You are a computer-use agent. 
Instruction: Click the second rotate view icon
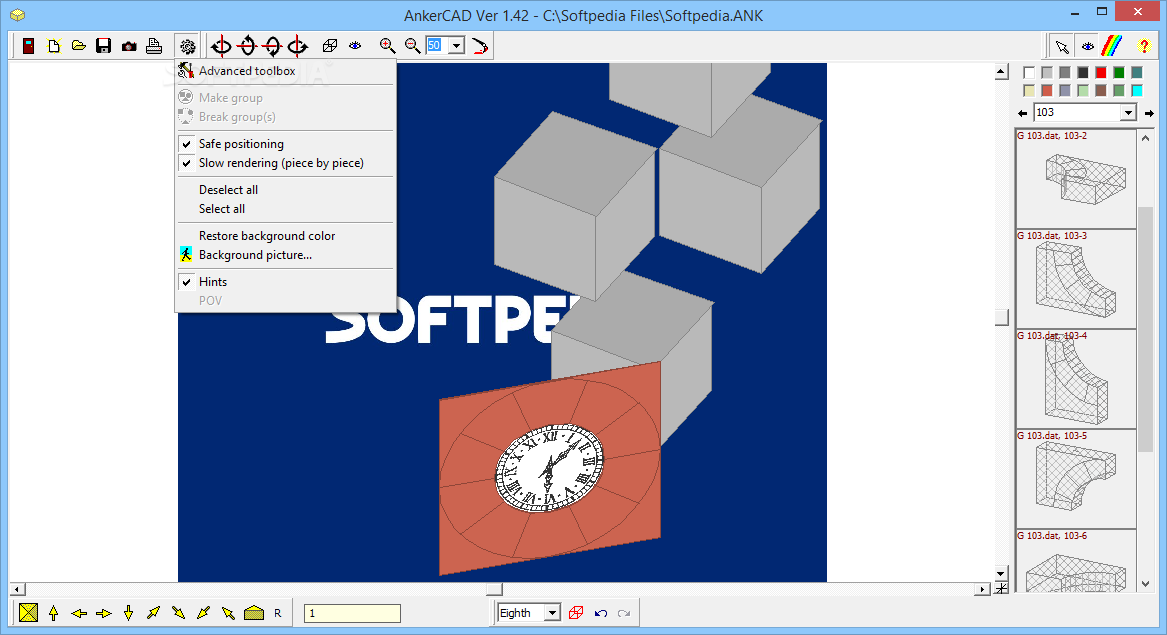click(247, 46)
